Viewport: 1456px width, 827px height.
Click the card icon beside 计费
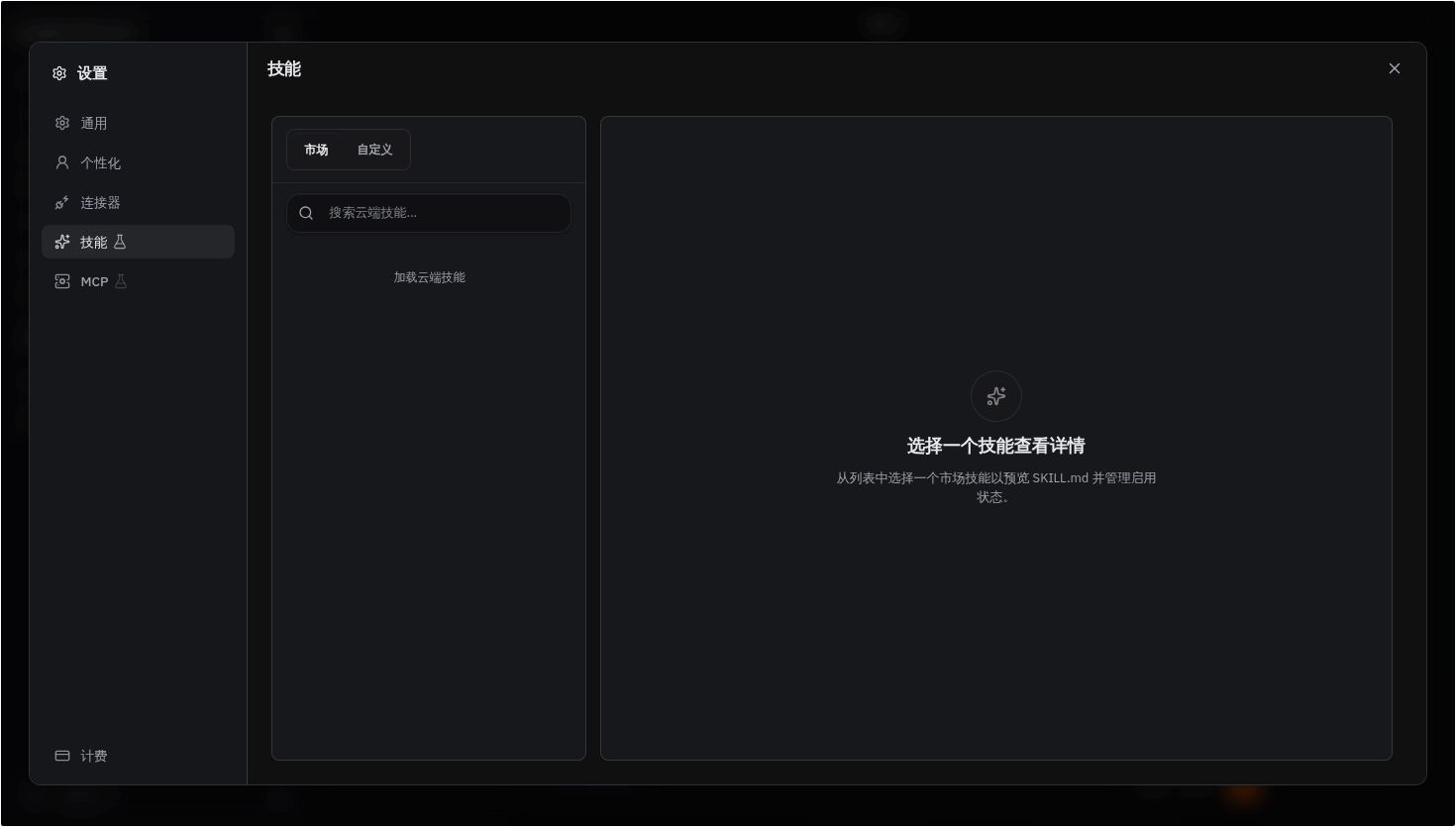[62, 756]
